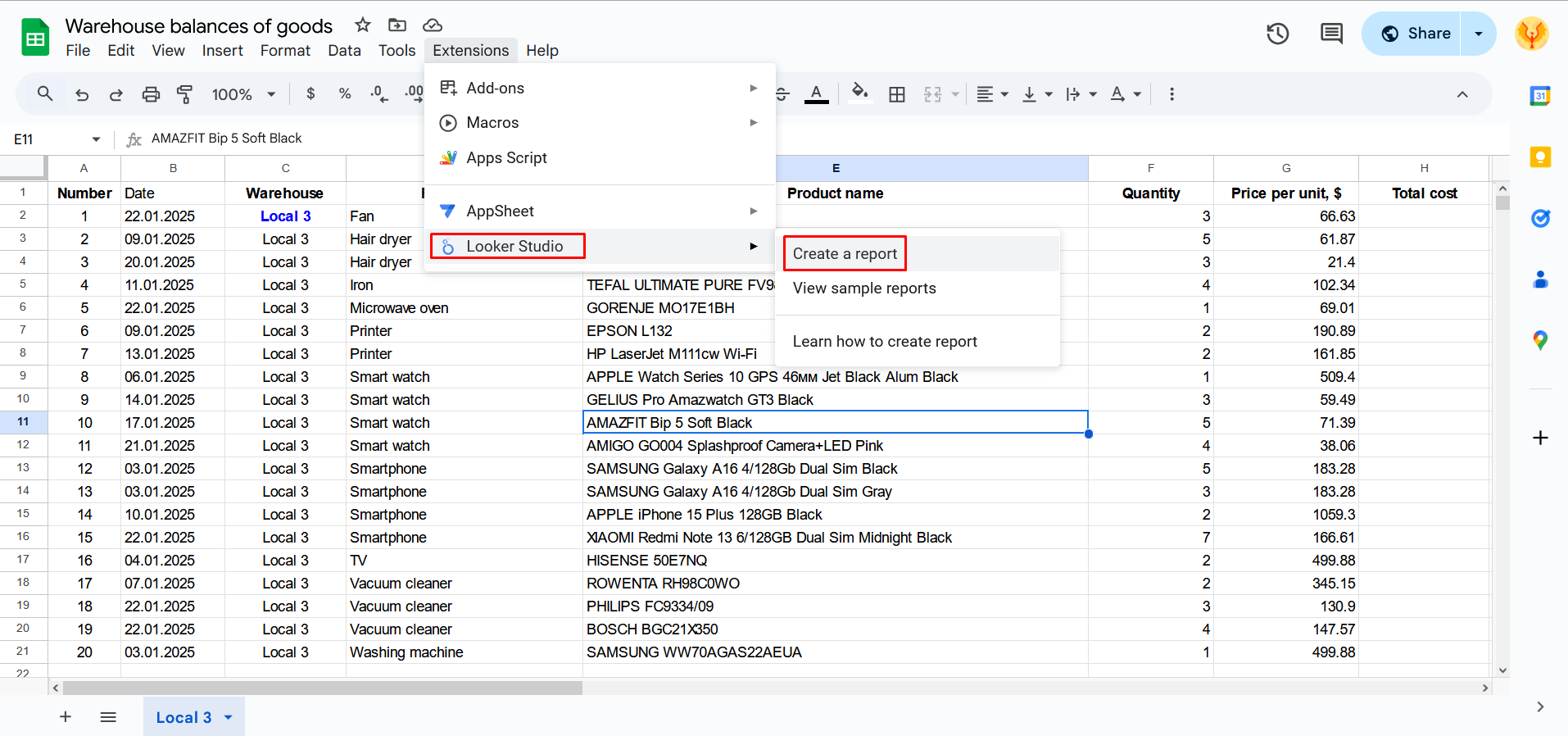This screenshot has height=736, width=1568.
Task: Open vertical align dropdown
Action: [x=1037, y=94]
